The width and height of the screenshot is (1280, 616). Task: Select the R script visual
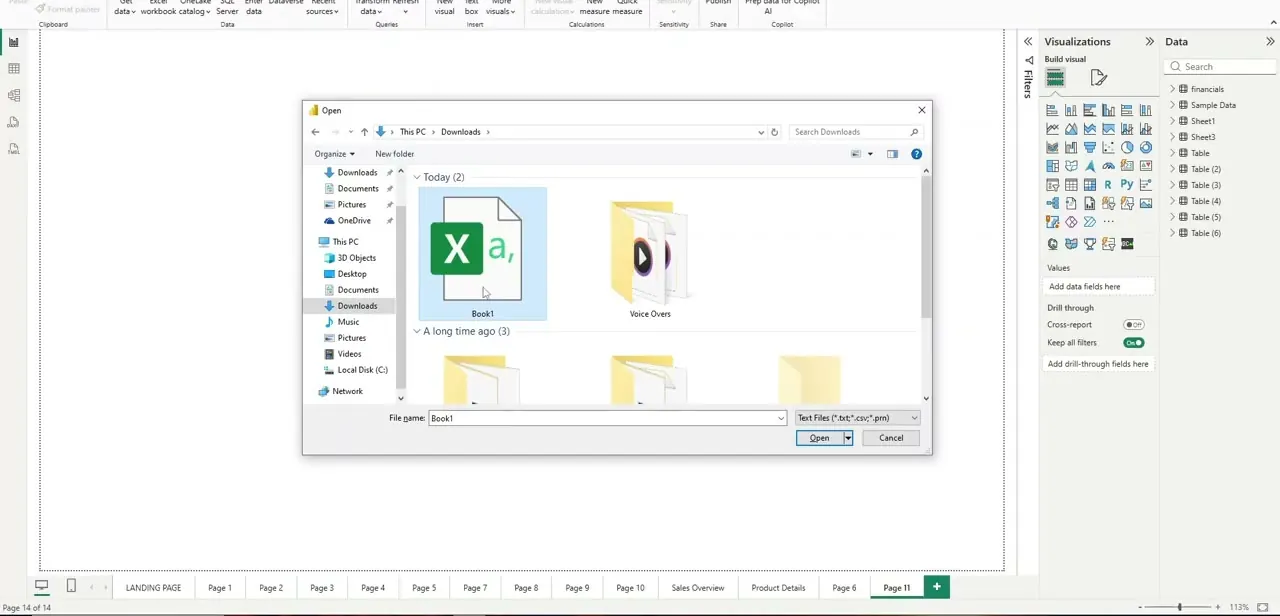click(x=1108, y=185)
